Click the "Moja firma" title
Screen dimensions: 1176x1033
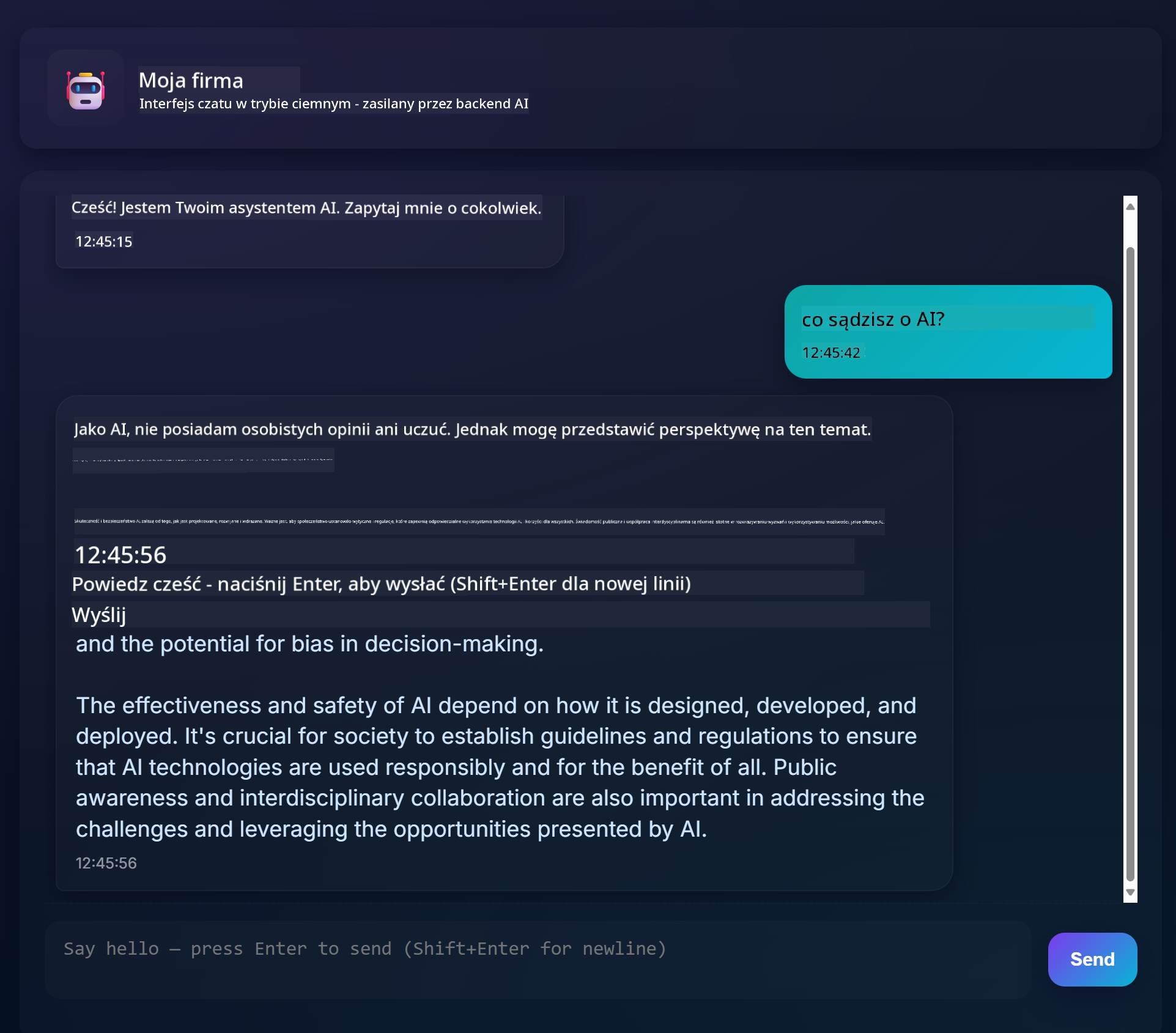(x=191, y=81)
